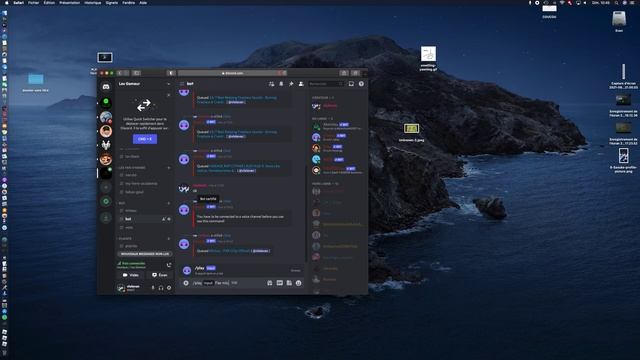Screen dimensions: 640x360
Task: Show Safari sidebar button
Action: point(137,73)
